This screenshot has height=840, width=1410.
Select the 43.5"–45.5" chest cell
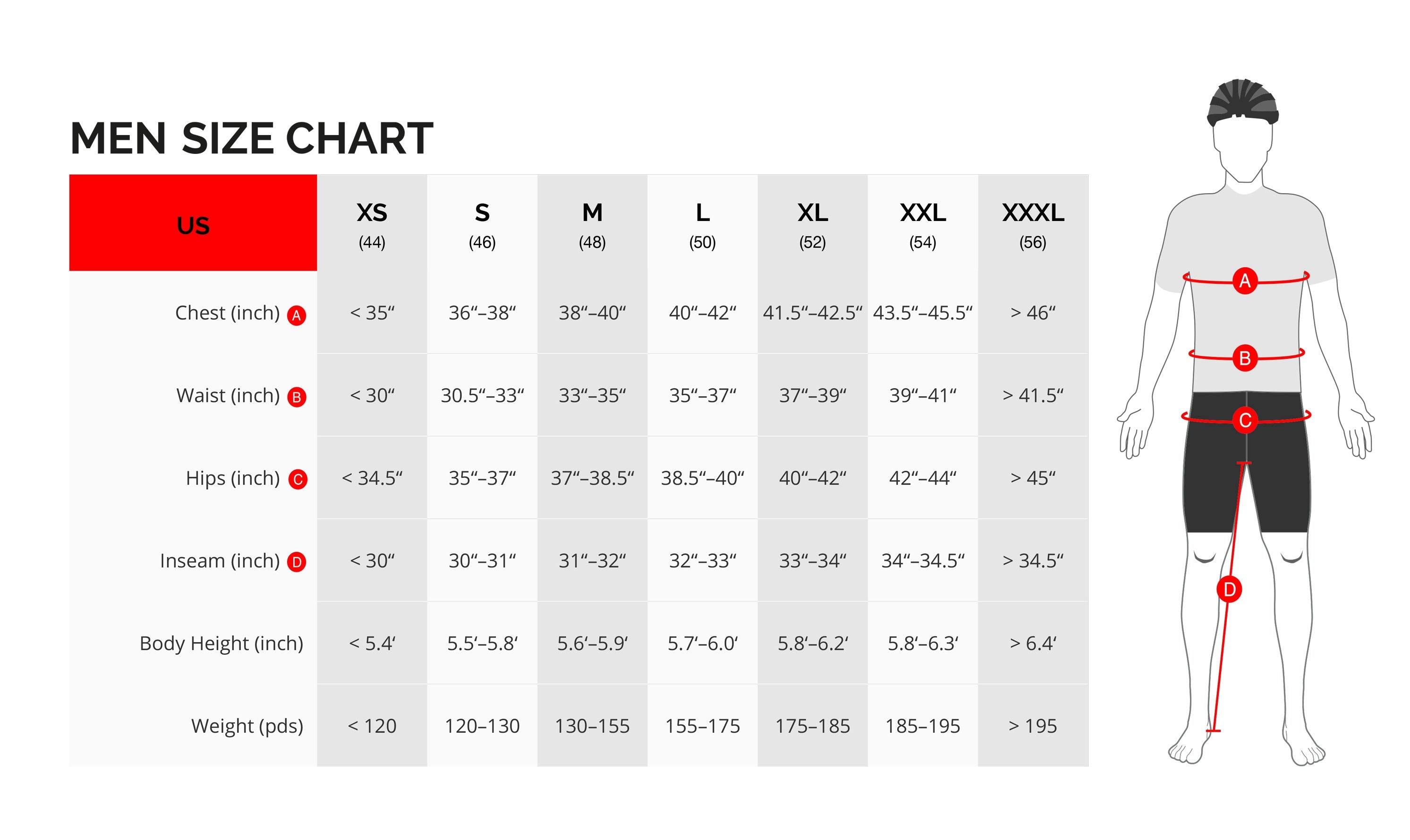pos(923,313)
